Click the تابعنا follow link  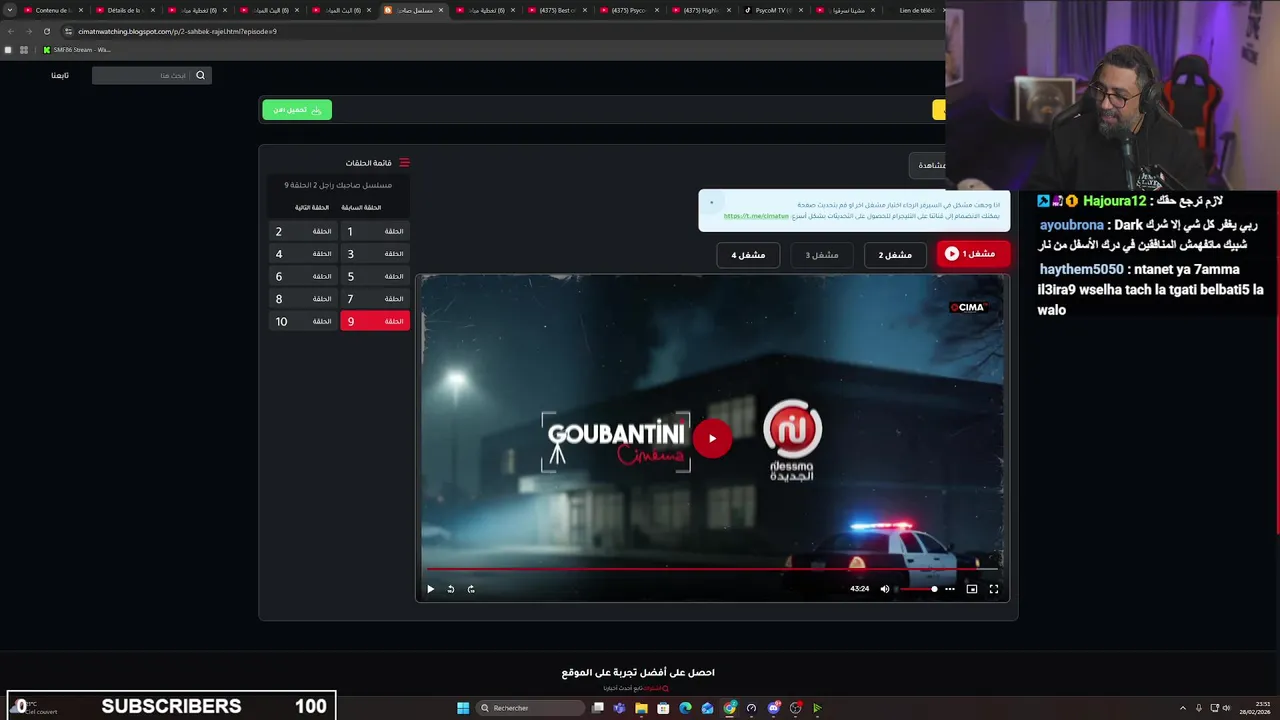60,75
